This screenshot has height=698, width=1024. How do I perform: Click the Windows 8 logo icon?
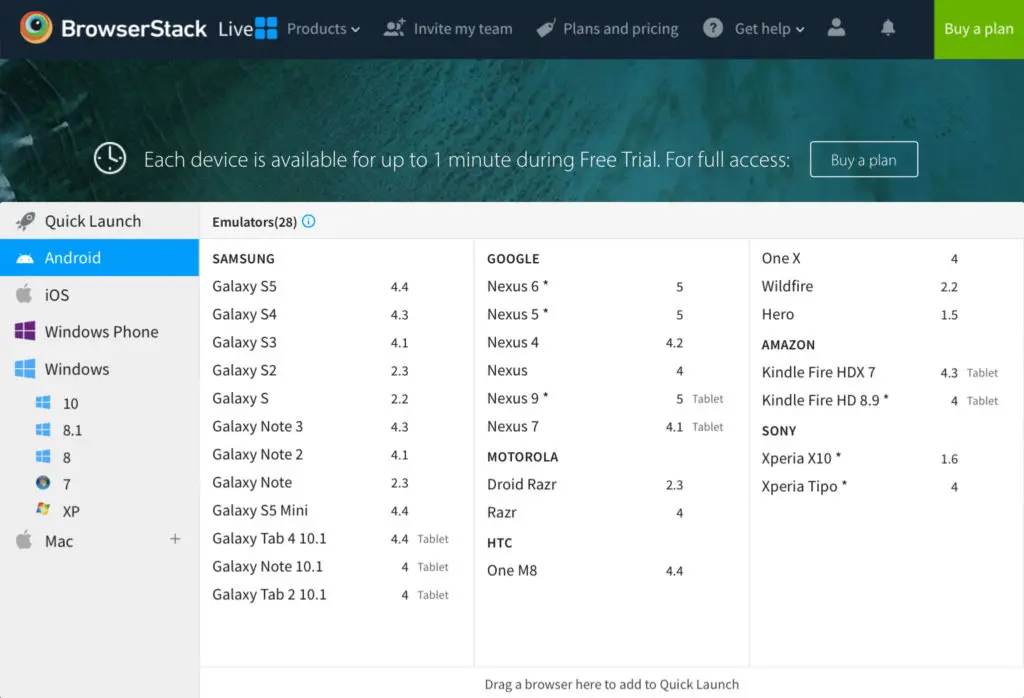[43, 456]
